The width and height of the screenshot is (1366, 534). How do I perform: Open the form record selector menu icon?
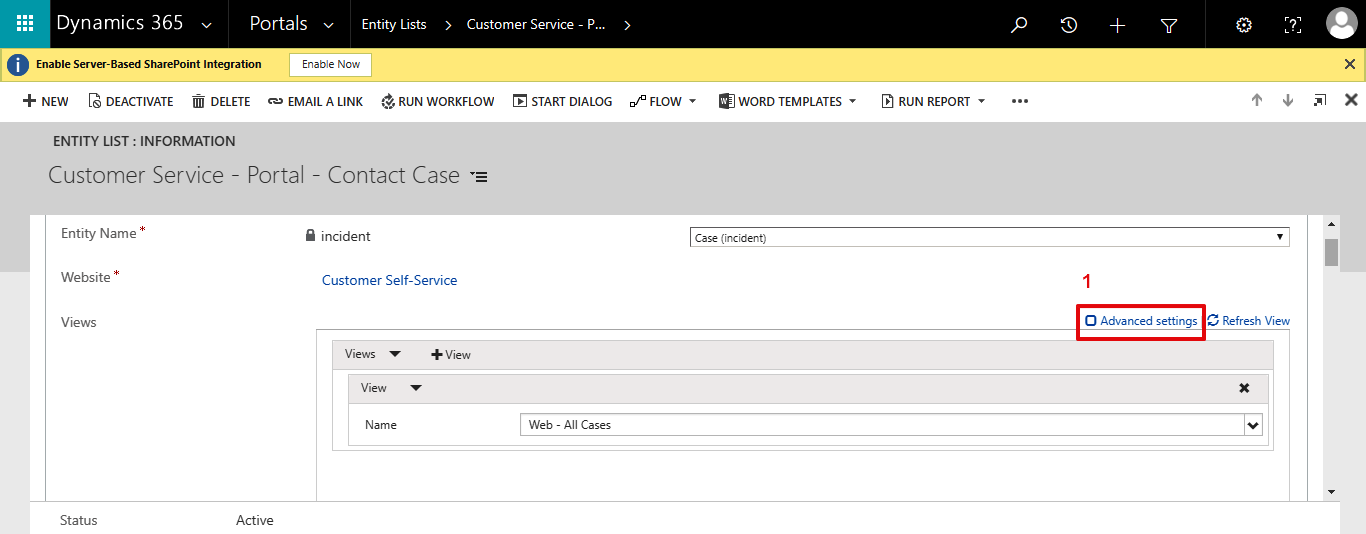tap(479, 176)
